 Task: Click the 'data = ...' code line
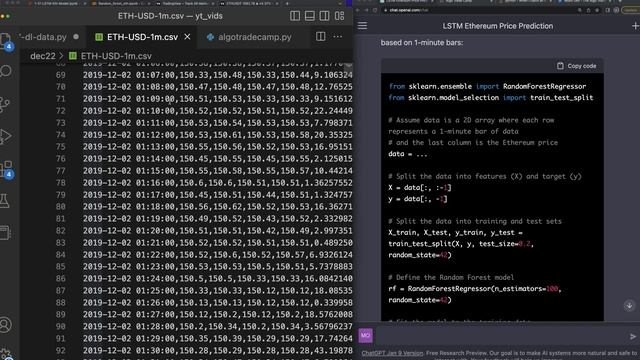407,154
